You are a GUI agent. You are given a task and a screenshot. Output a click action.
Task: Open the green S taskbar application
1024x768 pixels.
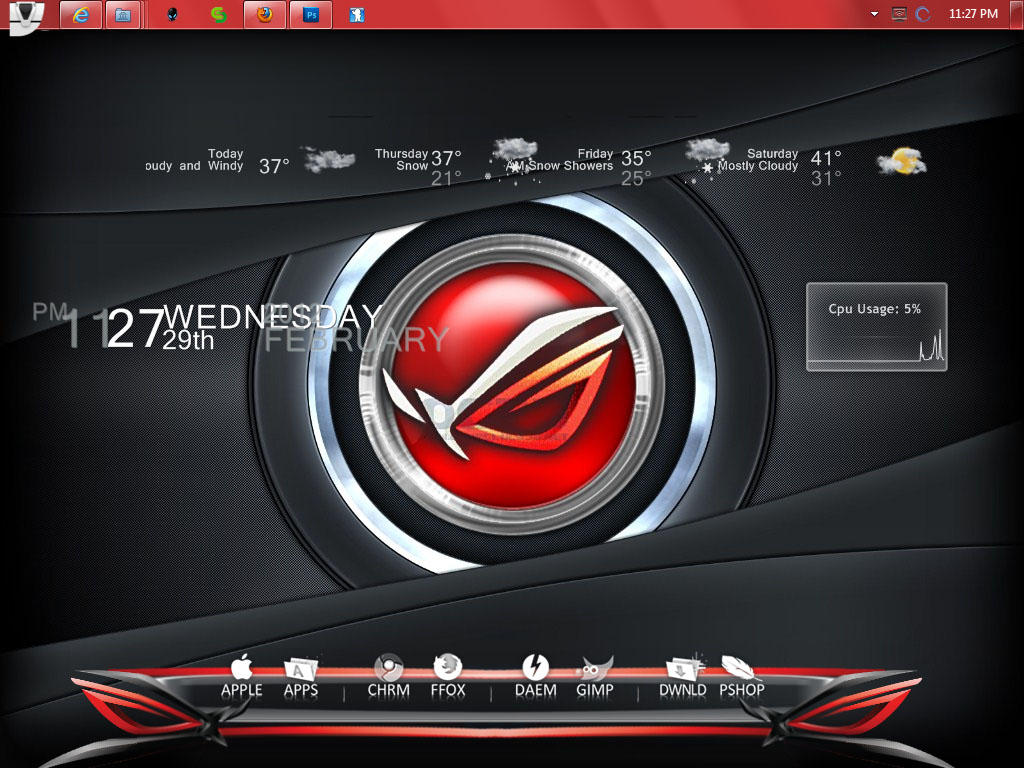pyautogui.click(x=219, y=14)
